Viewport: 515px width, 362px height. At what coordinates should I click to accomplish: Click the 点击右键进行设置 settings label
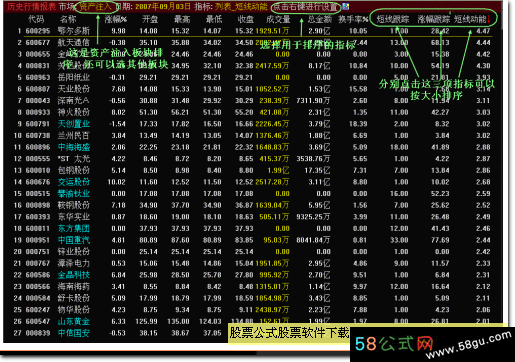pos(305,7)
